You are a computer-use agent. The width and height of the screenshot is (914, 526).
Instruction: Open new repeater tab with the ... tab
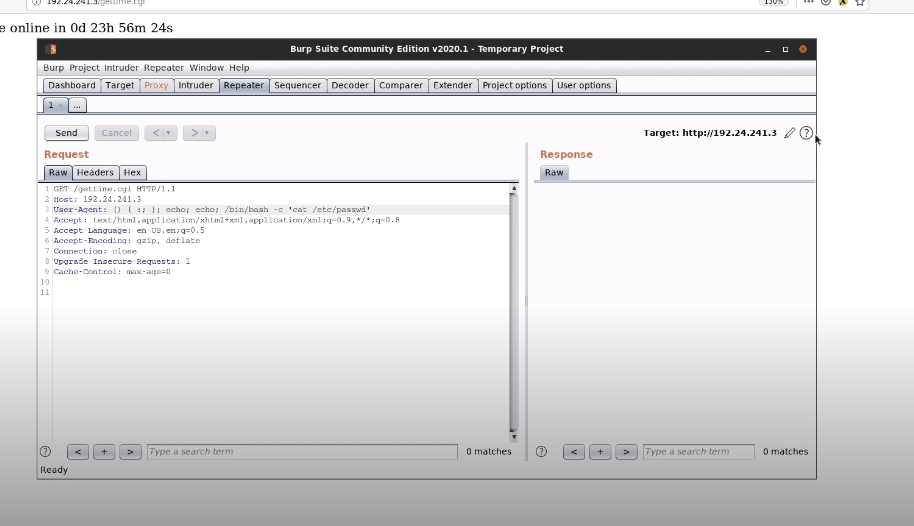click(x=77, y=105)
